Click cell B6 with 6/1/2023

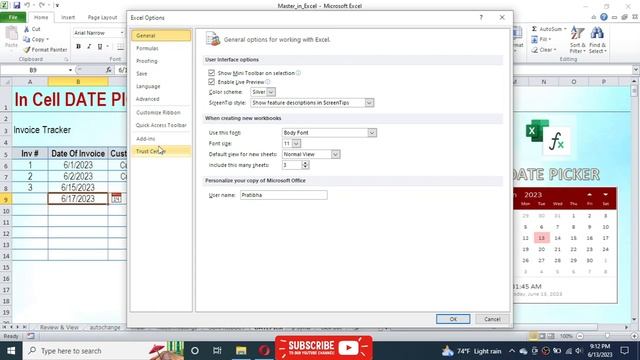tap(78, 165)
